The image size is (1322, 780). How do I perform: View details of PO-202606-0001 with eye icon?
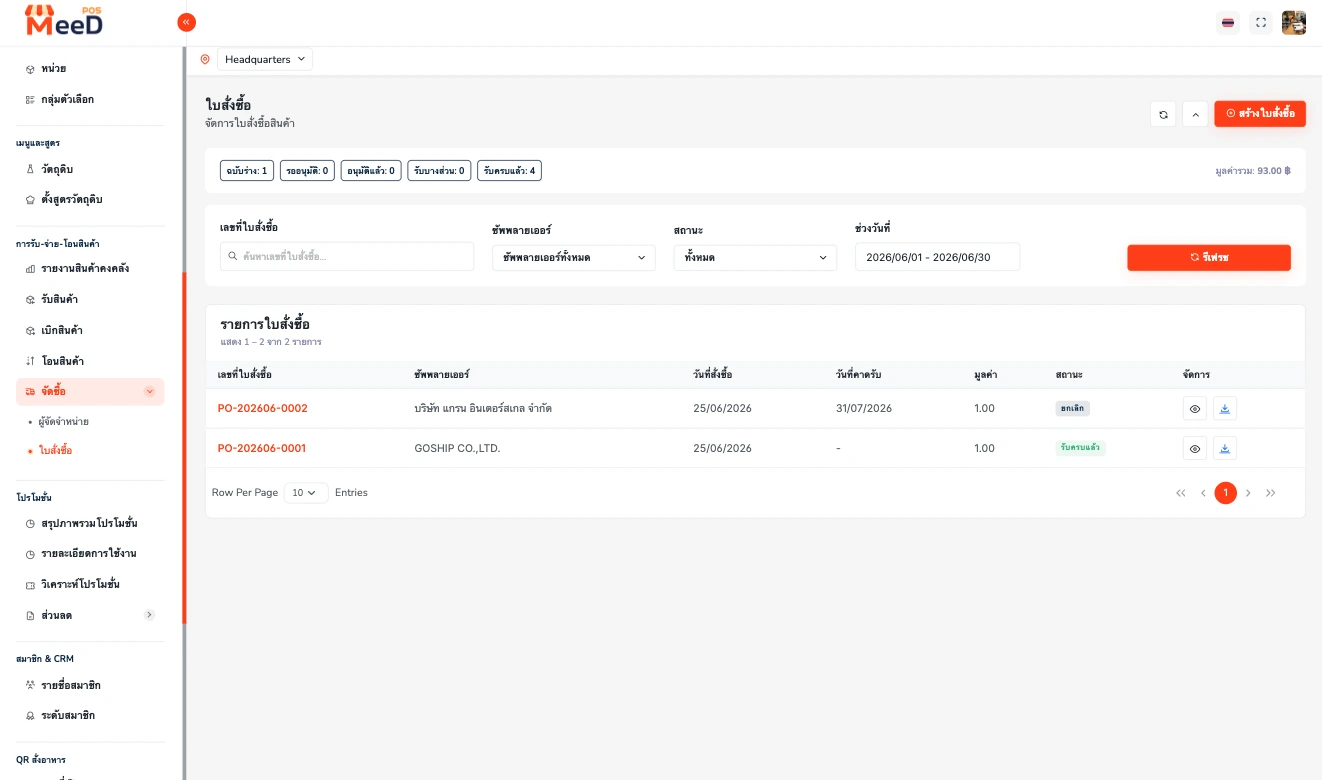(1194, 448)
